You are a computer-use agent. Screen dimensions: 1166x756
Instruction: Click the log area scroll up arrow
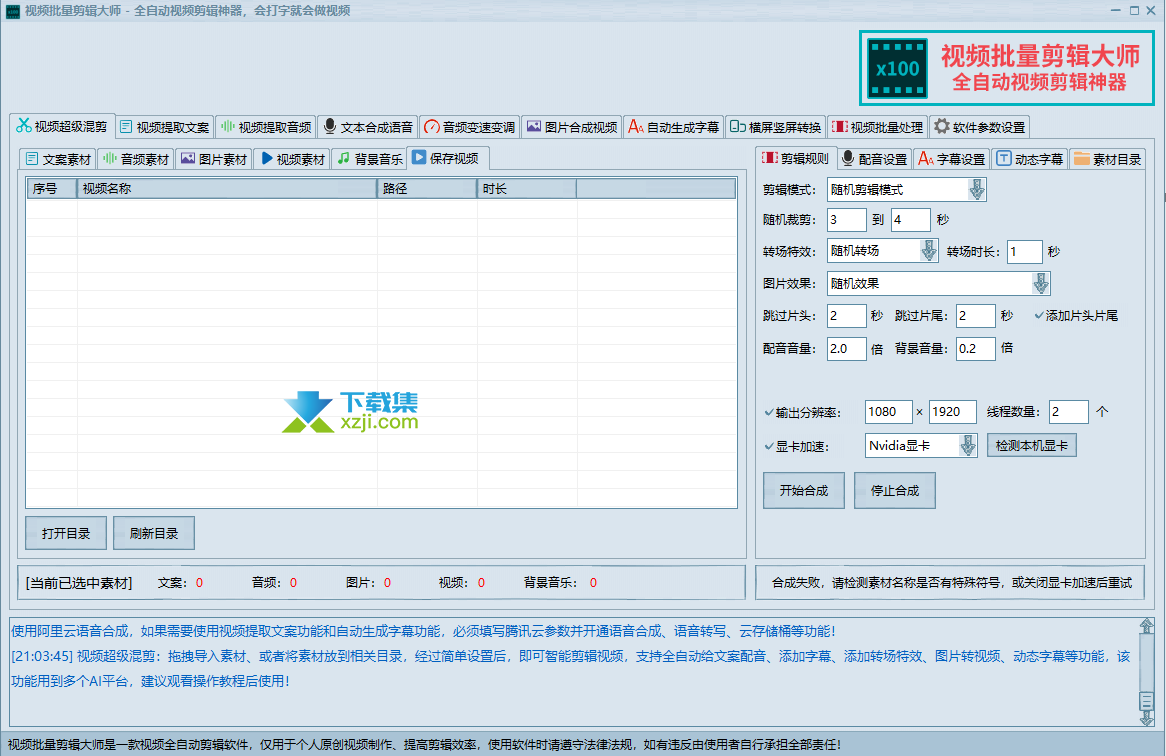pos(1147,626)
